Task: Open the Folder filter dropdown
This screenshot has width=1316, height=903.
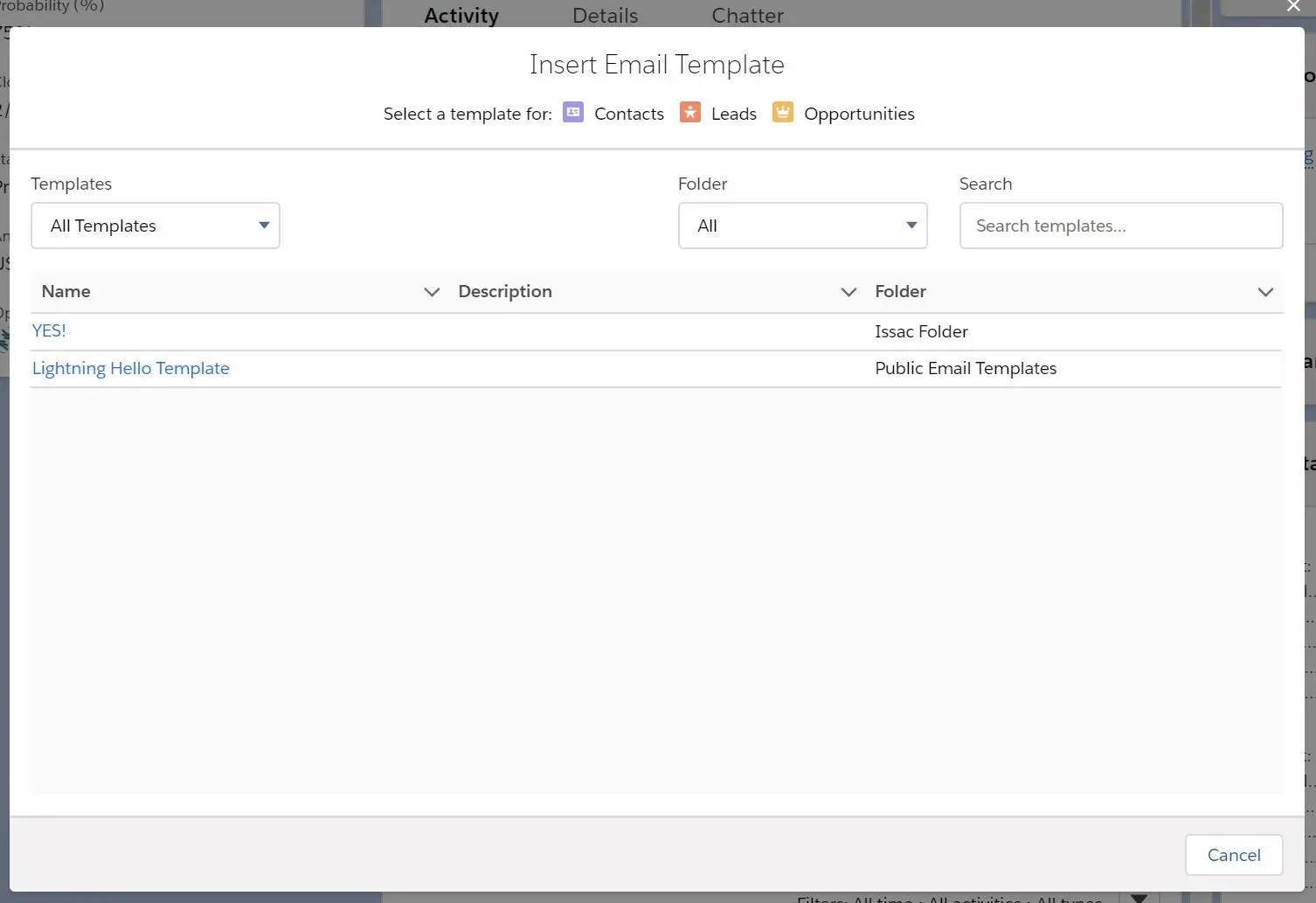Action: tap(802, 226)
